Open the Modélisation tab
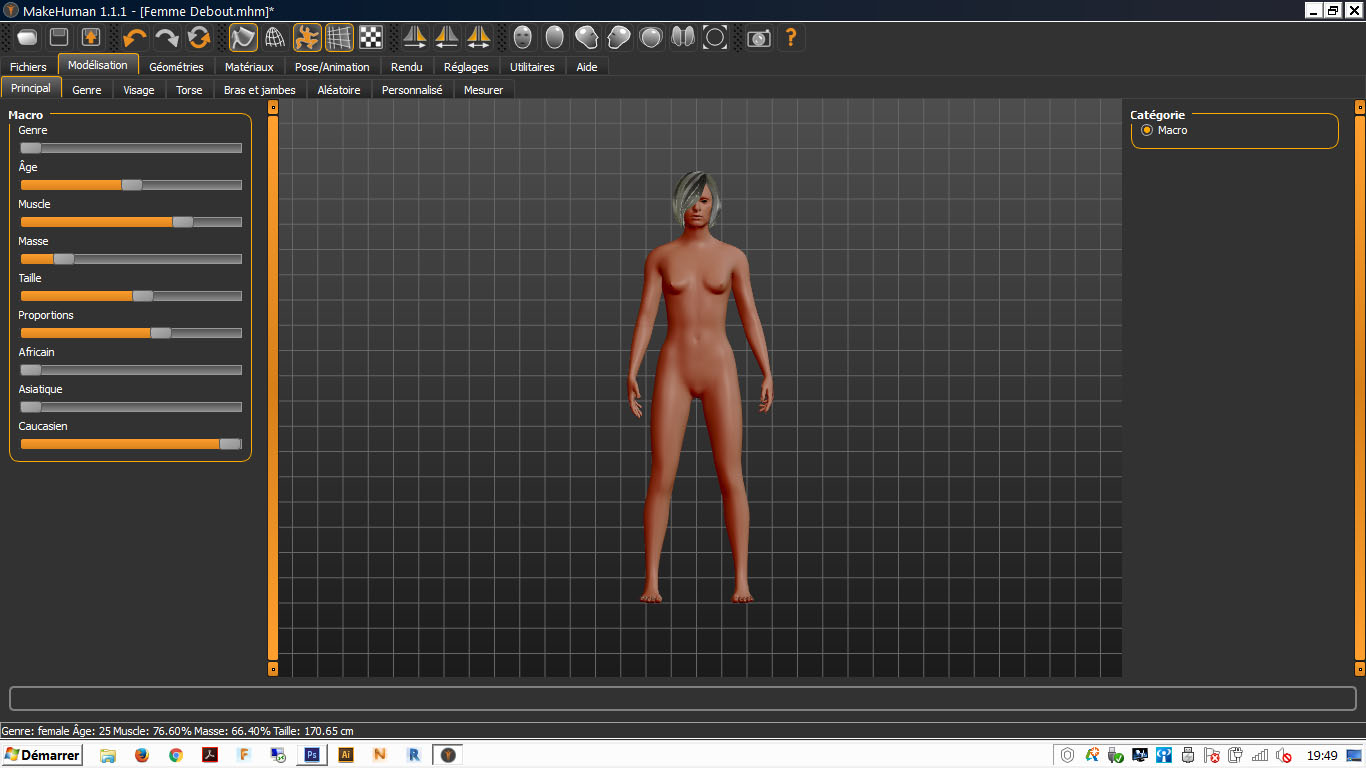1366x768 pixels. (98, 65)
